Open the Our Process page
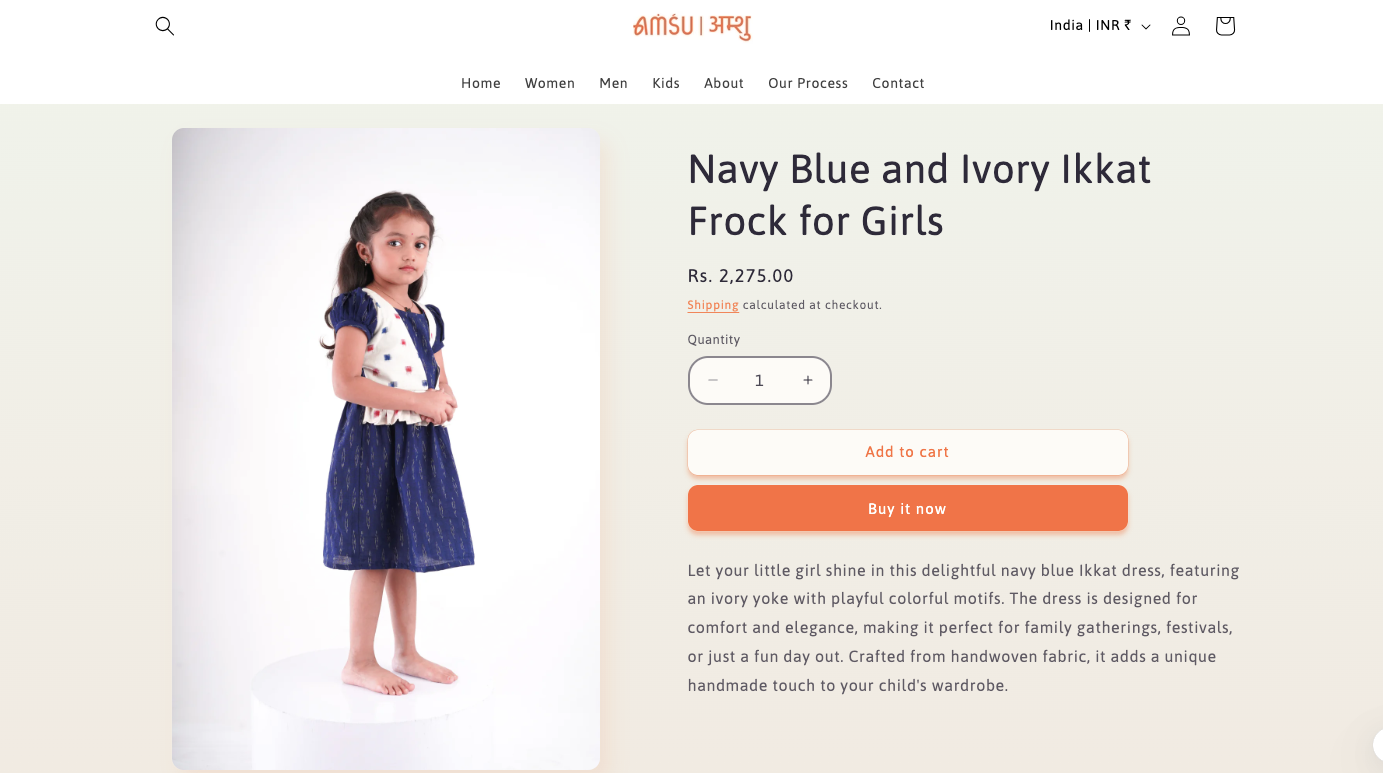 (808, 83)
